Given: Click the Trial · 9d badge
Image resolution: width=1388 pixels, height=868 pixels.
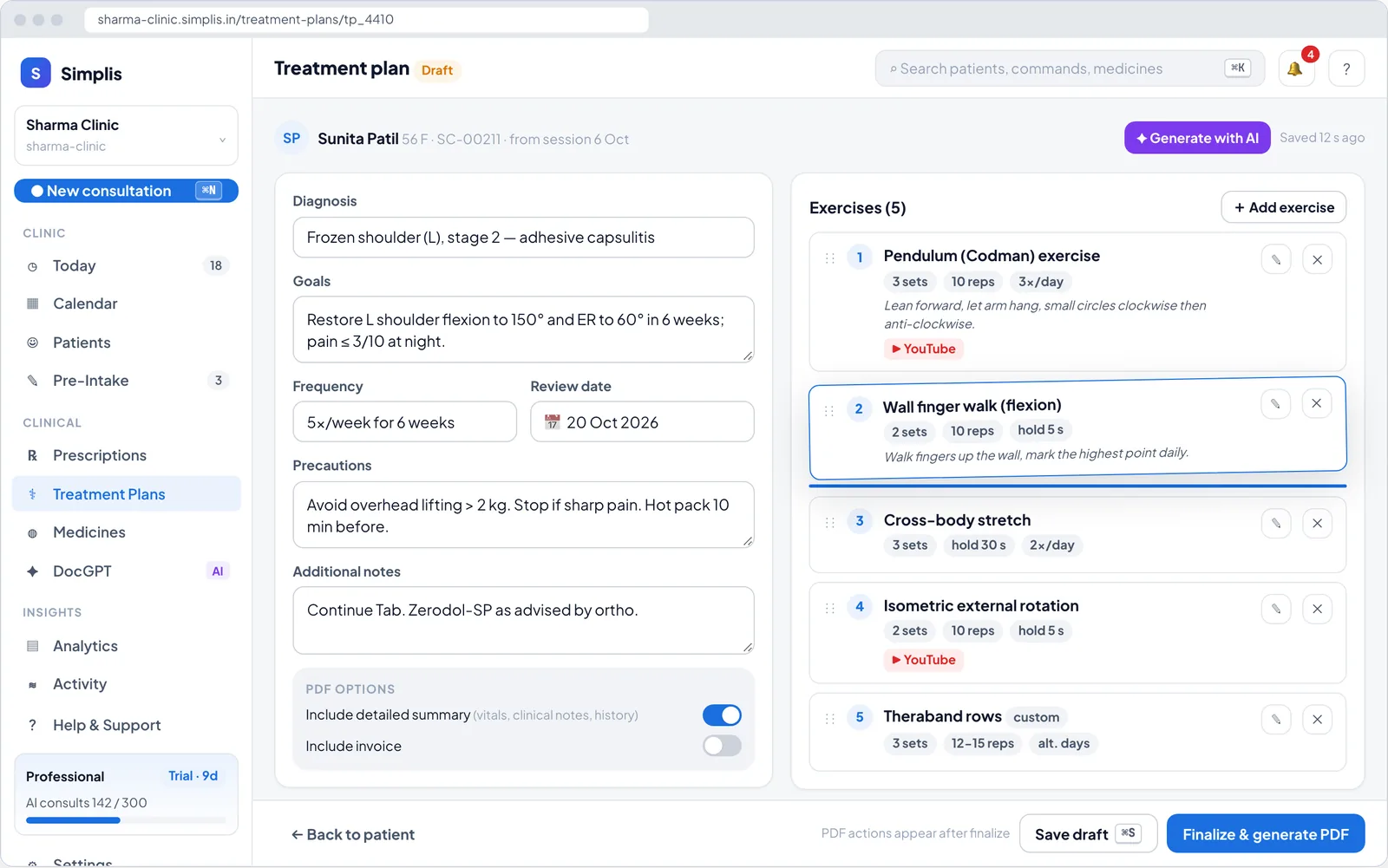Looking at the screenshot, I should click(x=193, y=776).
